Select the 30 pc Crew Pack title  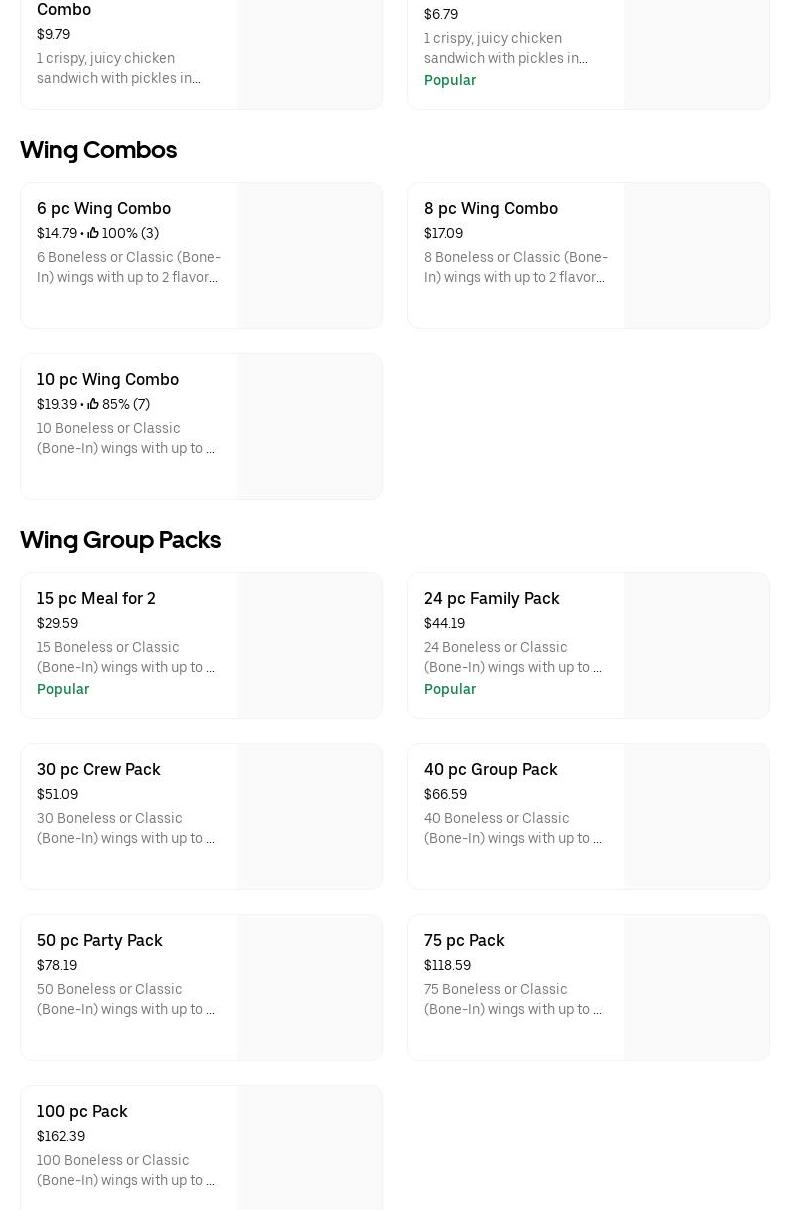[x=99, y=769]
